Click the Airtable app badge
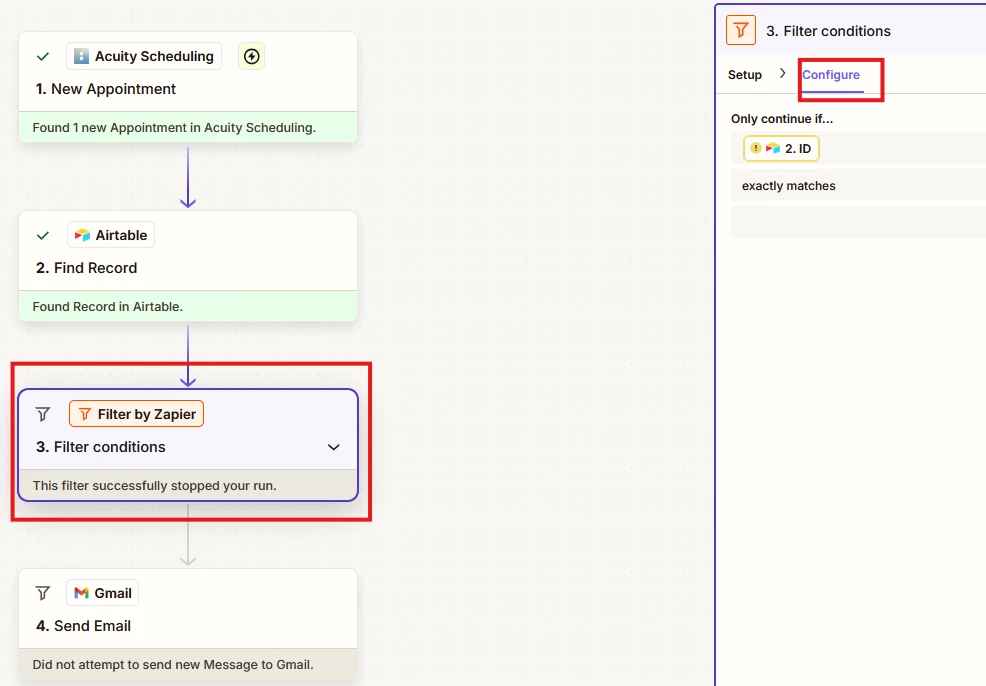Viewport: 986px width, 686px height. 111,235
